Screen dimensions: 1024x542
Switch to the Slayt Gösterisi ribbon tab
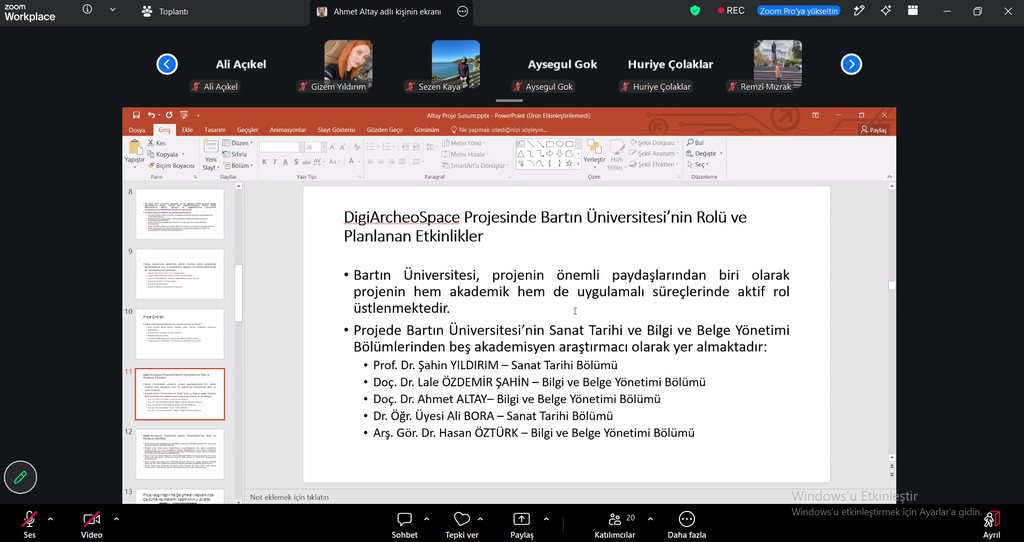coord(336,130)
